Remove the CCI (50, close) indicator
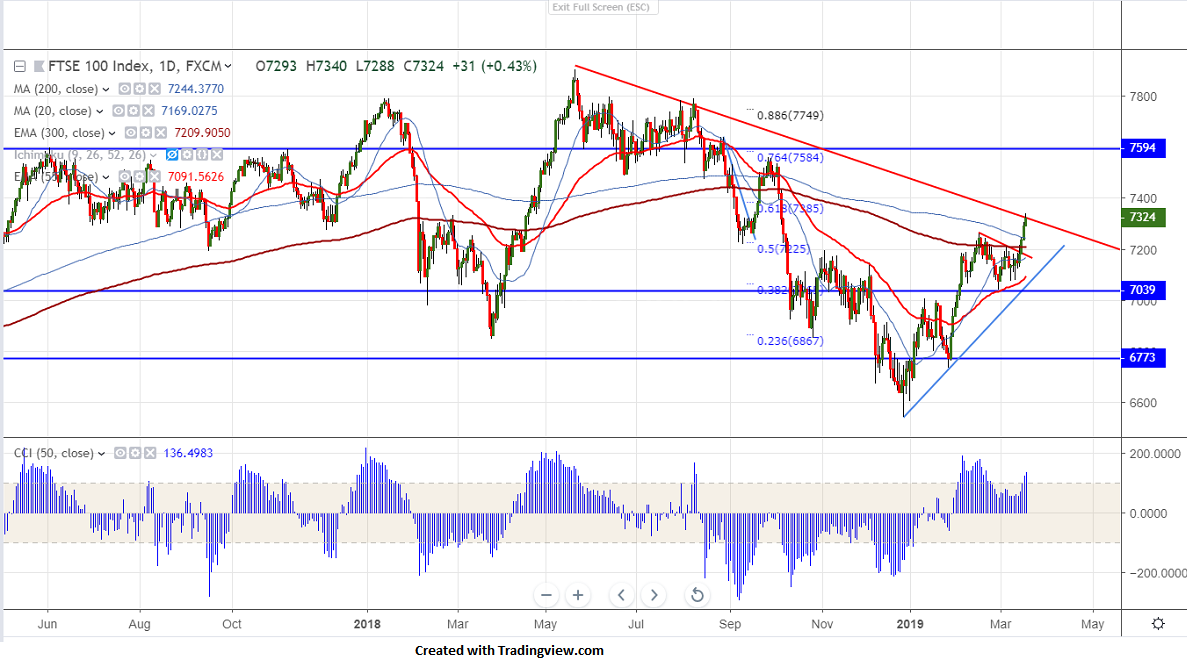Viewport: 1187px width, 663px height. 150,453
